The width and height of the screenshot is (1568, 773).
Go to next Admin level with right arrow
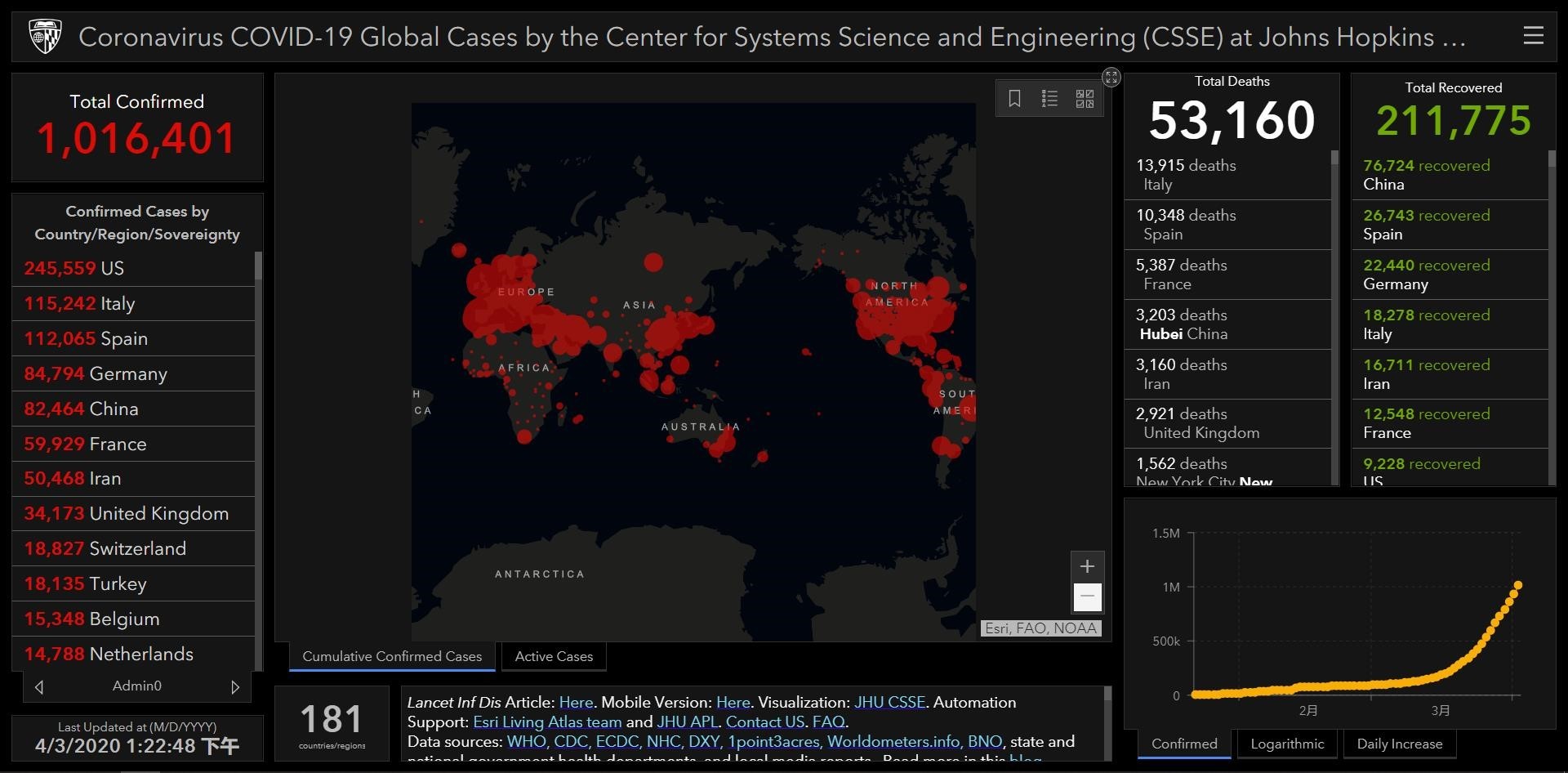tap(235, 687)
